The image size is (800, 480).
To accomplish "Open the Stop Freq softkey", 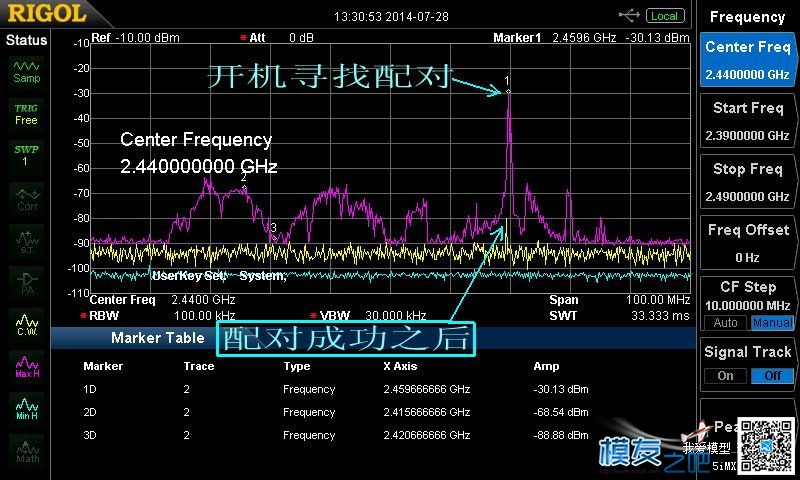I will coord(747,183).
